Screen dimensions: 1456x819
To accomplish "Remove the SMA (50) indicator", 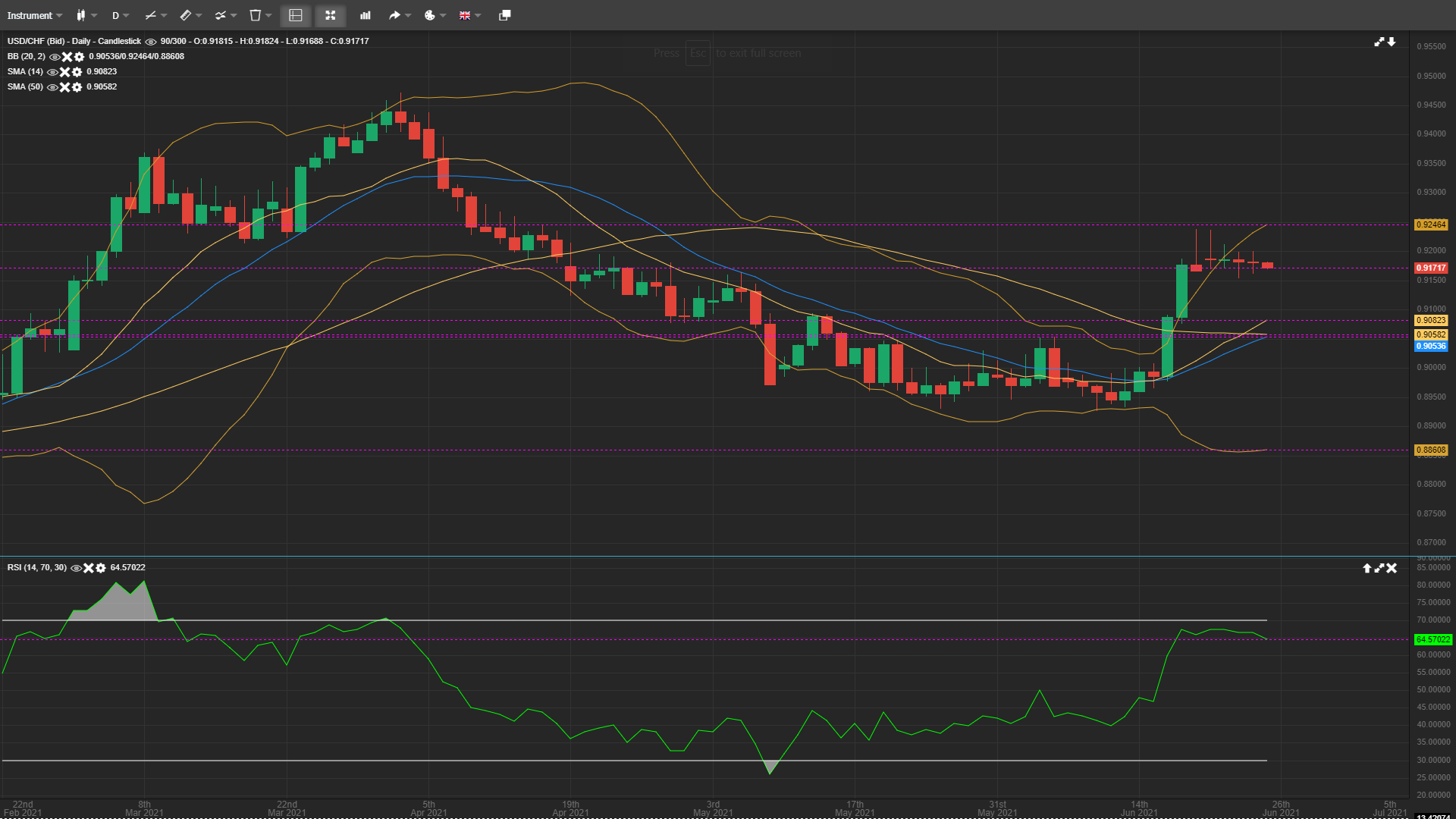I will coord(64,87).
